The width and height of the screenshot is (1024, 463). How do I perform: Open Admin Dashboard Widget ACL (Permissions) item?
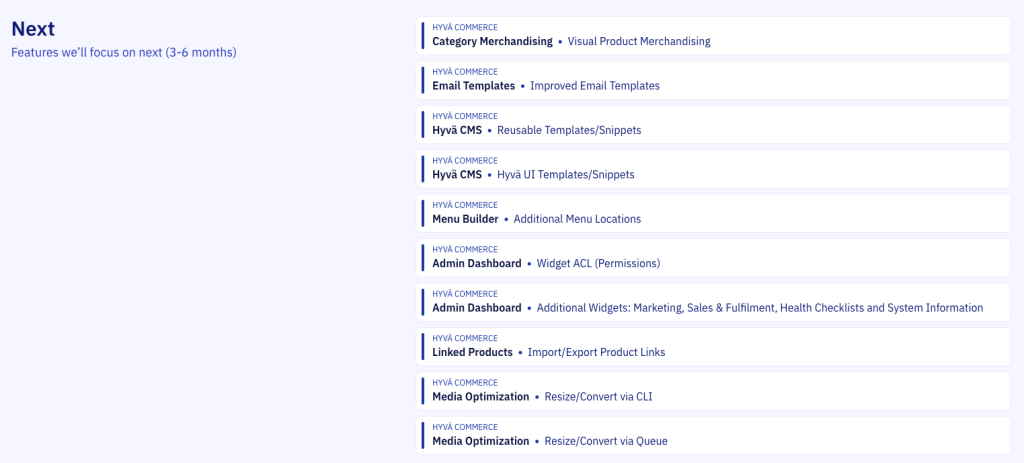tap(712, 257)
